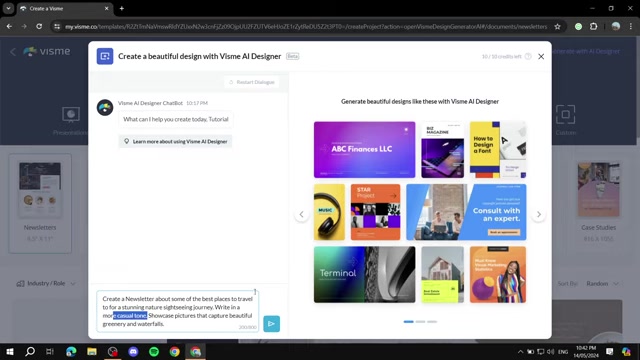The image size is (640, 360).
Task: Show previous design examples with left arrow
Action: 301,214
